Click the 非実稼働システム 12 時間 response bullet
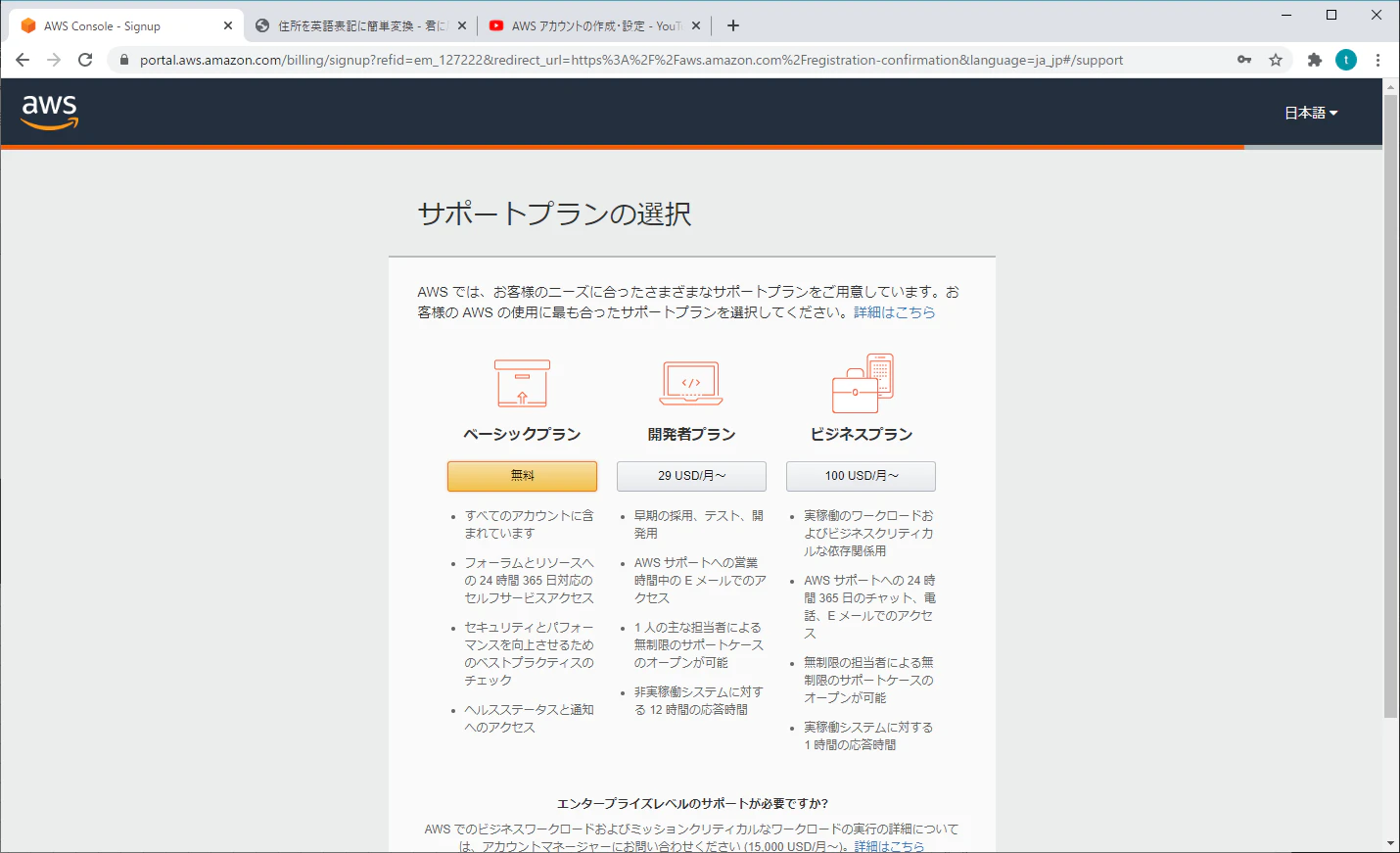 point(699,700)
